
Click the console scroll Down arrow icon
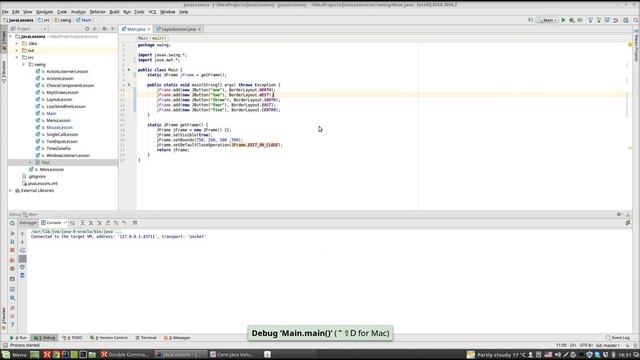pyautogui.click(x=22, y=242)
